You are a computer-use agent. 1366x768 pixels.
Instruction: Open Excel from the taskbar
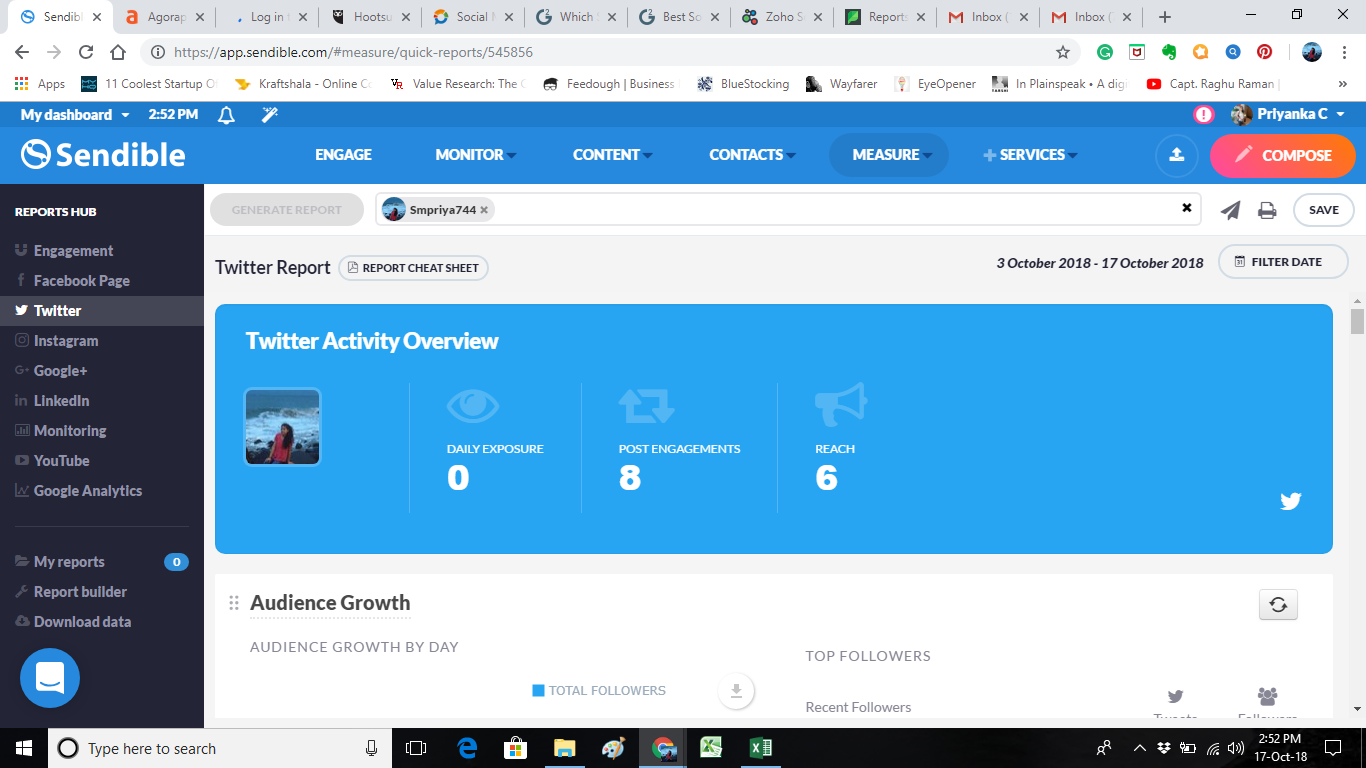(x=760, y=747)
